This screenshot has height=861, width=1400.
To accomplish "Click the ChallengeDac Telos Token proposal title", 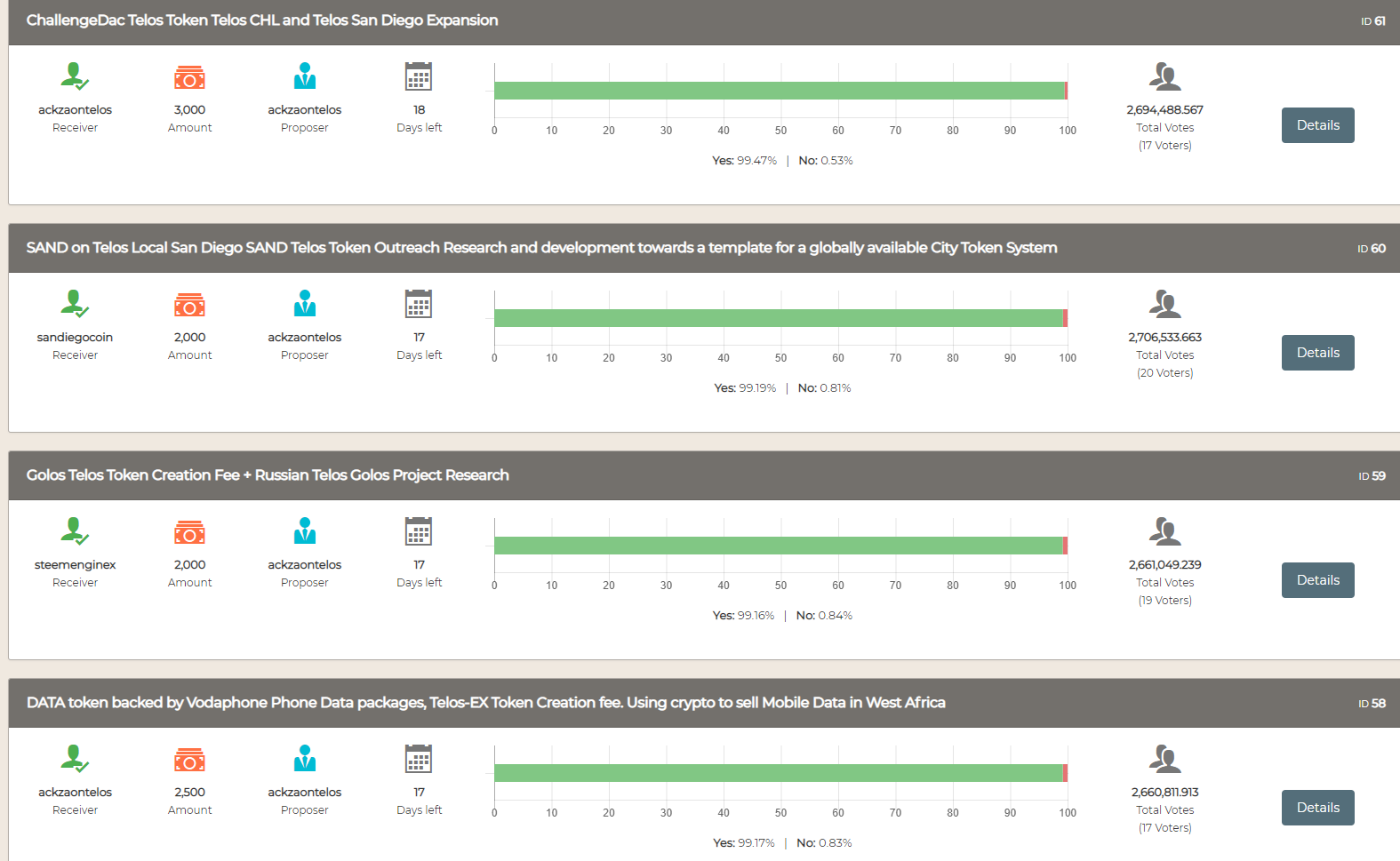I will [x=262, y=20].
